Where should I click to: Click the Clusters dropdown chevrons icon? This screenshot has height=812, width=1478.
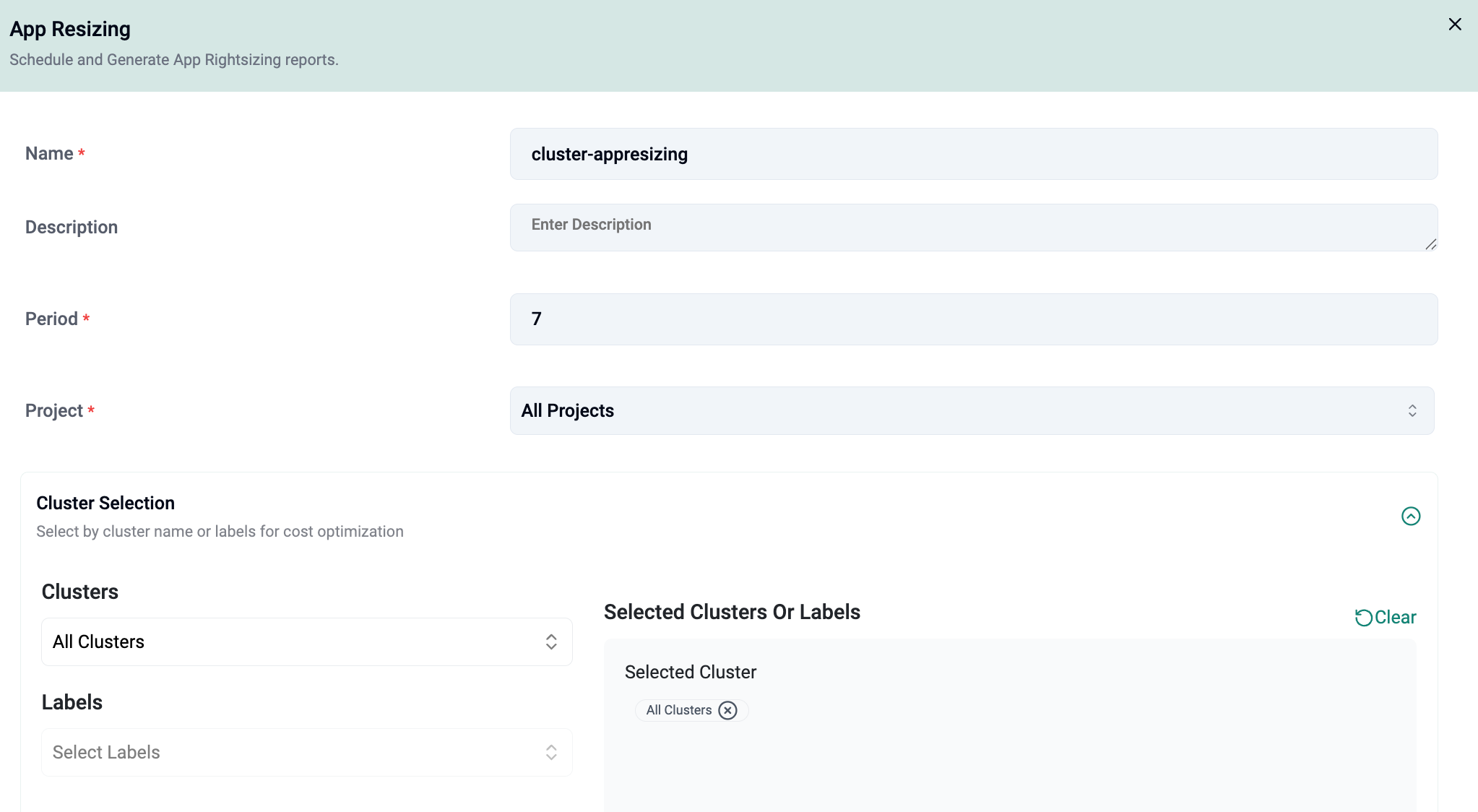(x=551, y=642)
